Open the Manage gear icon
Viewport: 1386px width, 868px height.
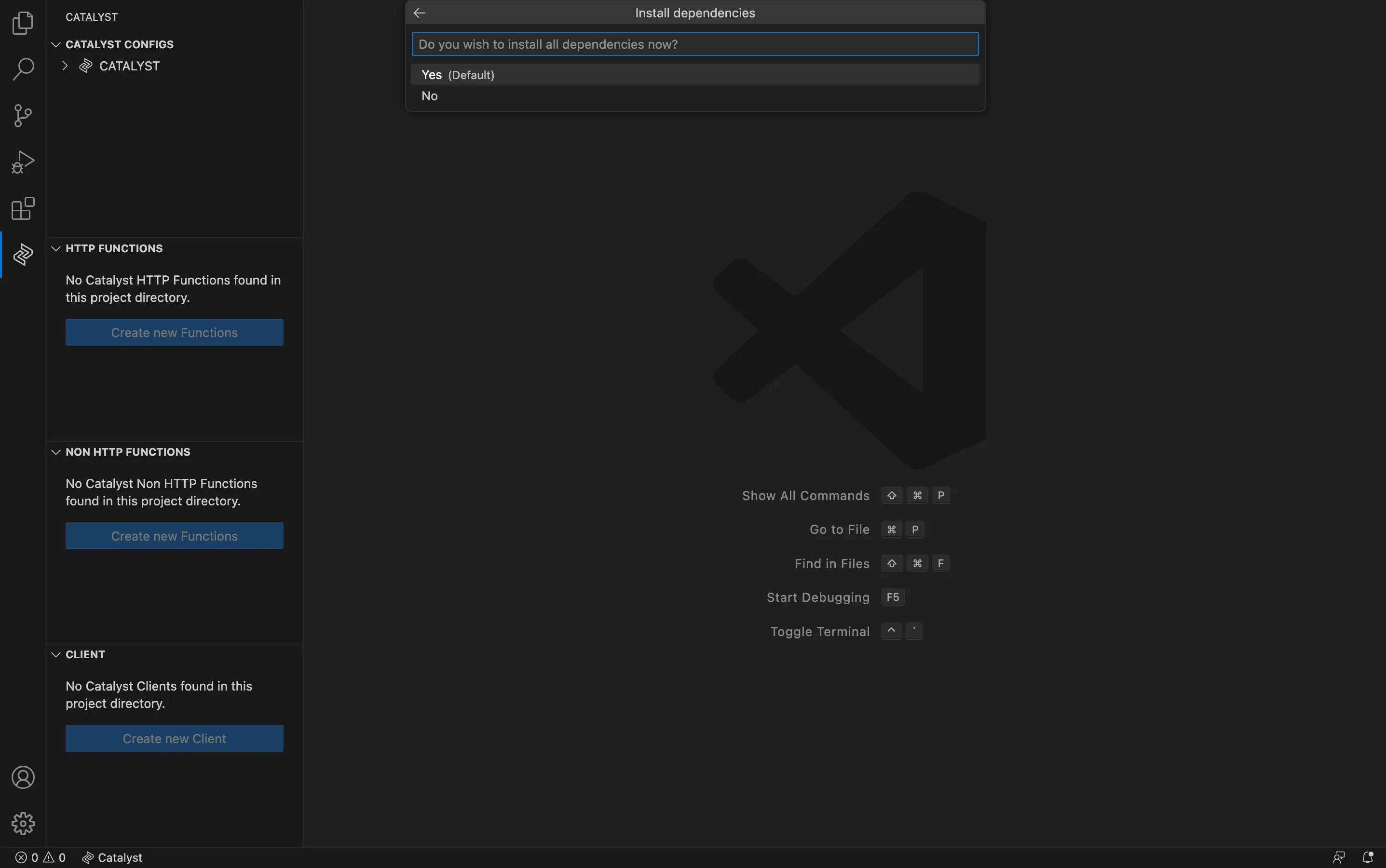[23, 824]
